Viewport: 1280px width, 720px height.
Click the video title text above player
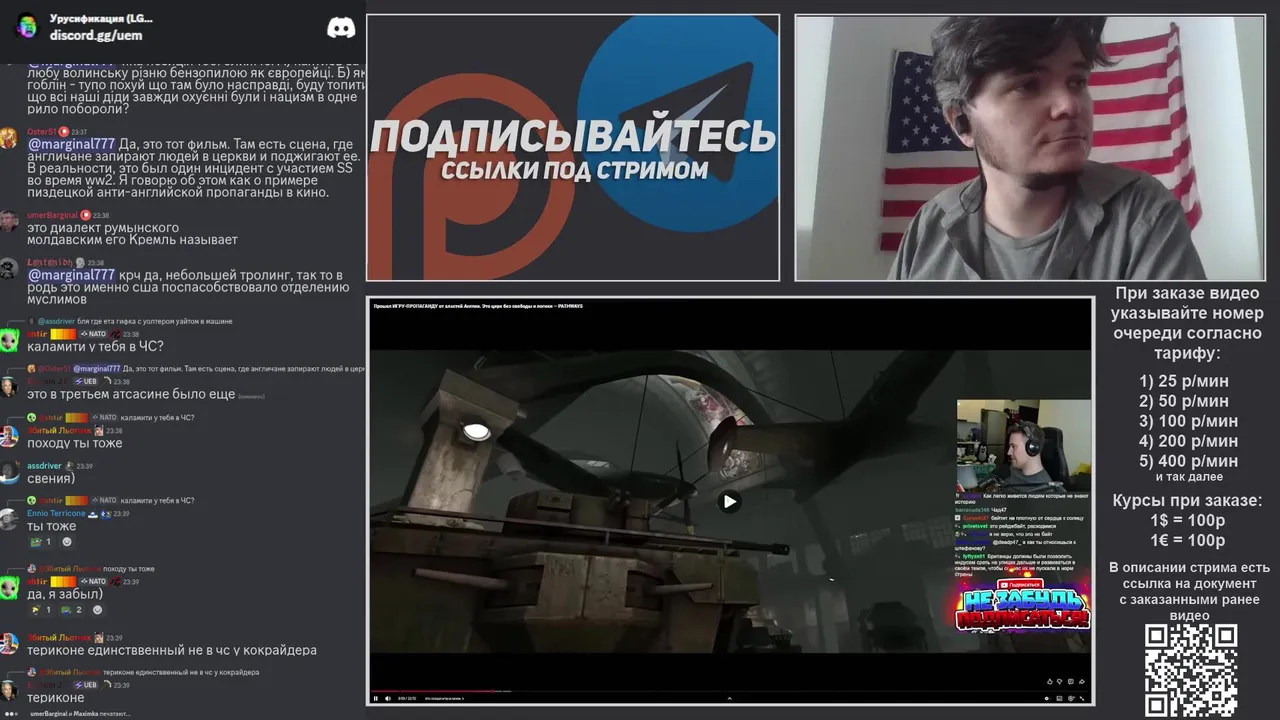(x=478, y=306)
